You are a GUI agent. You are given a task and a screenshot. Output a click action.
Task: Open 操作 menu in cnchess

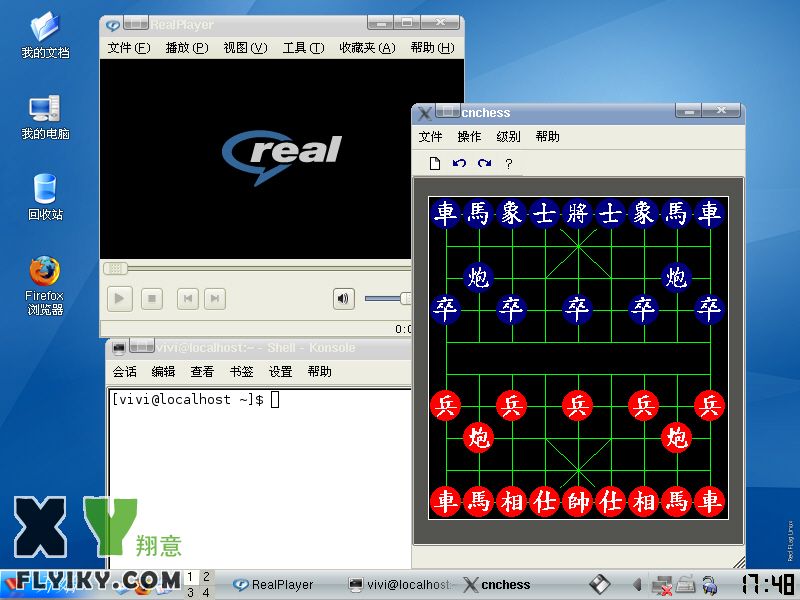point(469,137)
